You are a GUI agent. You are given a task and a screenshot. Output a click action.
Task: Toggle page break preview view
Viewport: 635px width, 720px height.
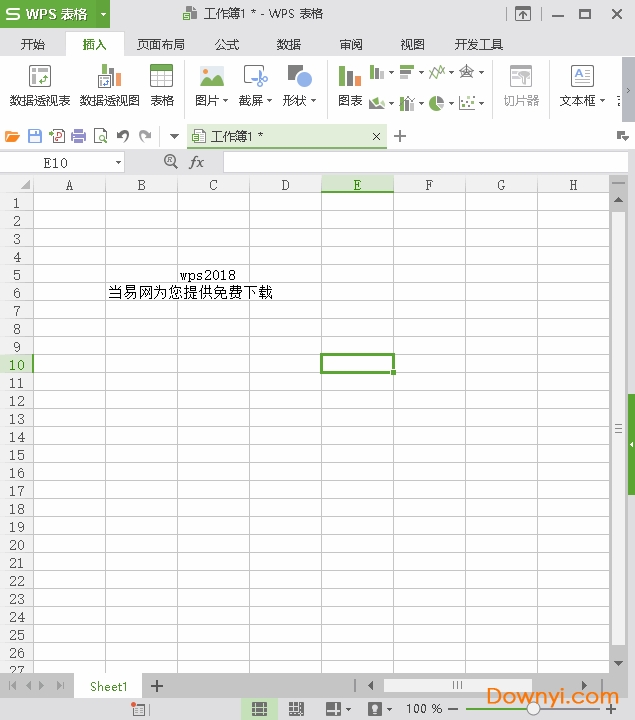click(297, 708)
